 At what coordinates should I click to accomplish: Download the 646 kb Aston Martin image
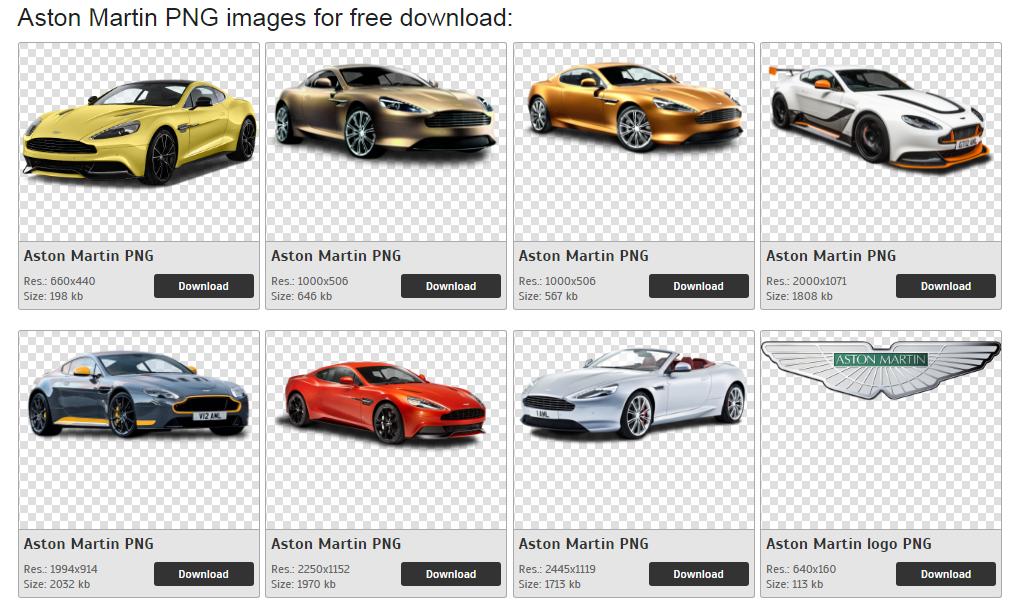450,286
